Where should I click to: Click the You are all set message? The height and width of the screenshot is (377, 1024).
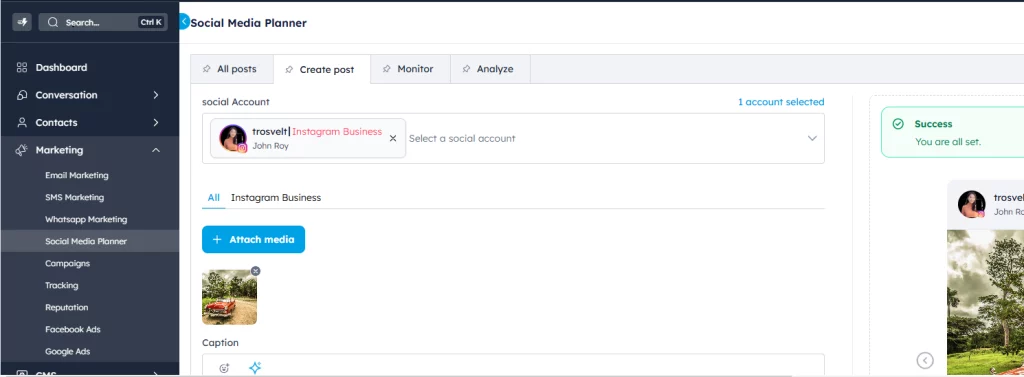[948, 142]
